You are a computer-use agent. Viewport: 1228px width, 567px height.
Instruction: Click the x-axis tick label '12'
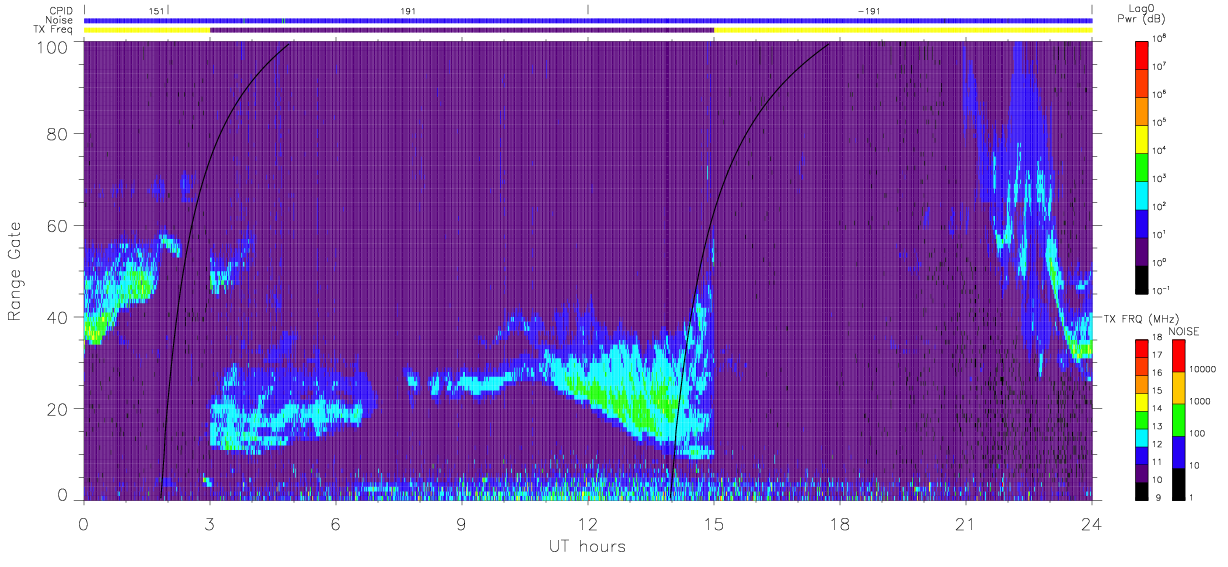(588, 524)
